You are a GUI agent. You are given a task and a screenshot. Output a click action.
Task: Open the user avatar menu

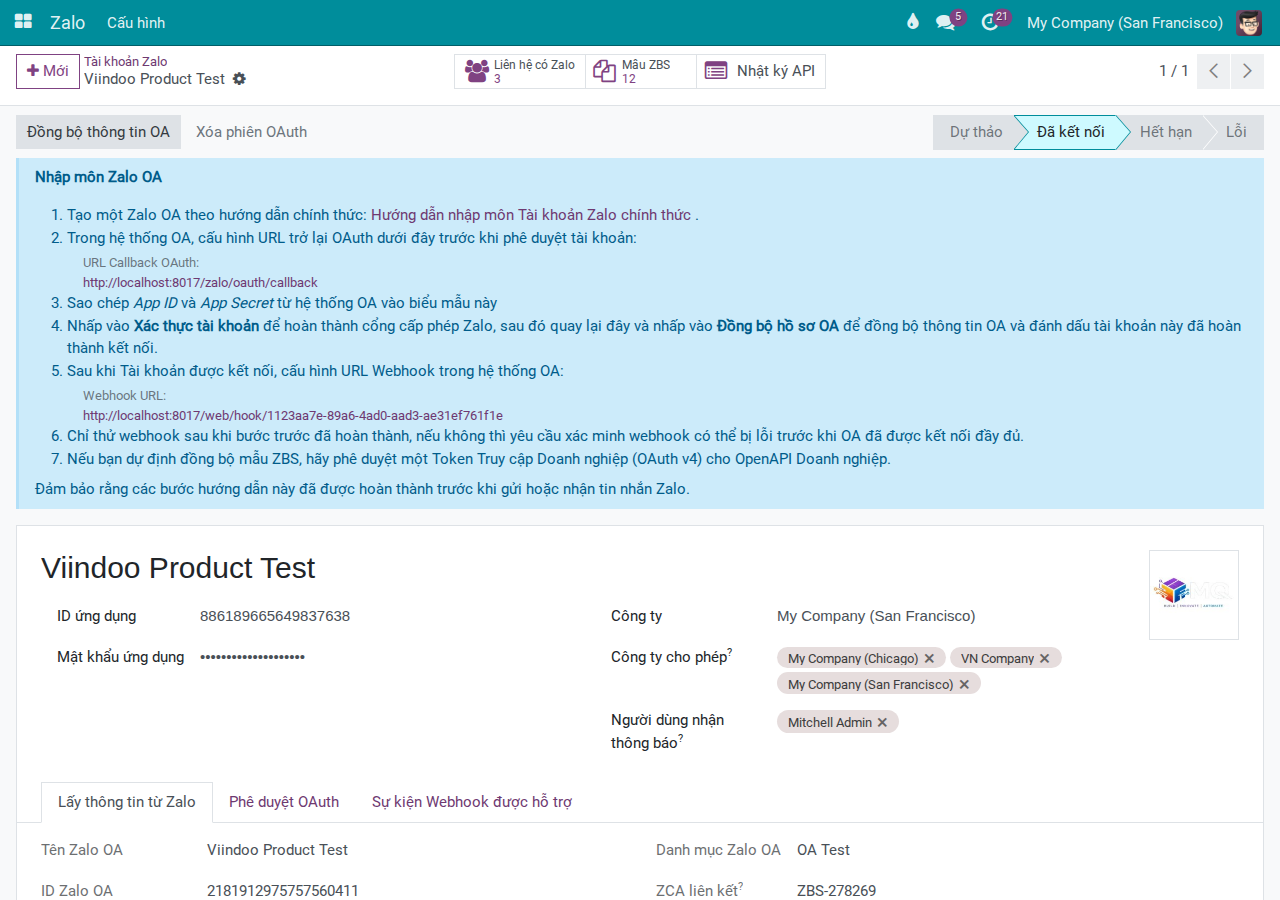1248,22
